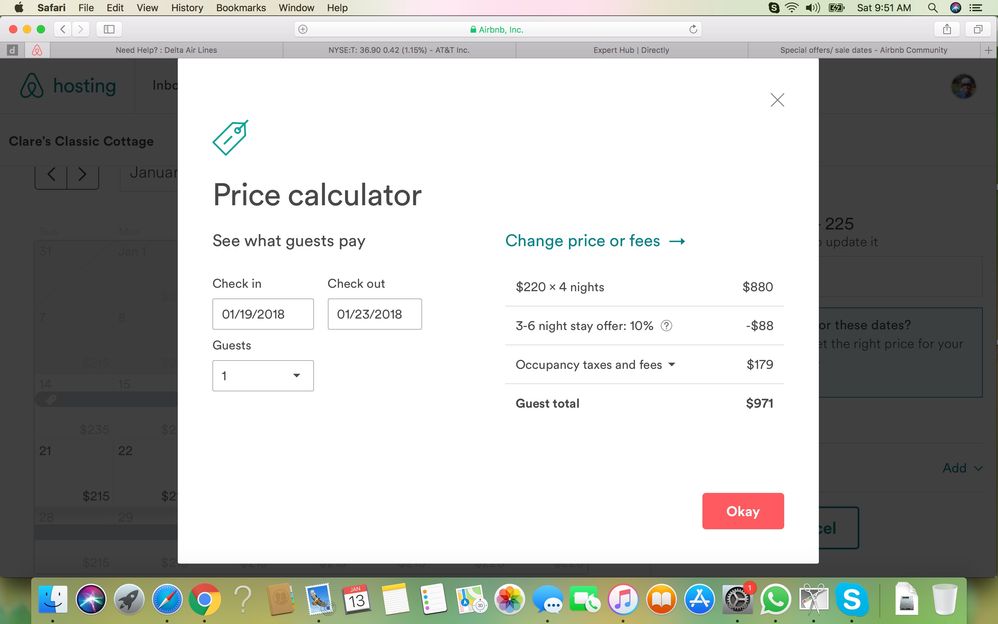Switch to the Expert Hub | Directly tab

[x=632, y=50]
